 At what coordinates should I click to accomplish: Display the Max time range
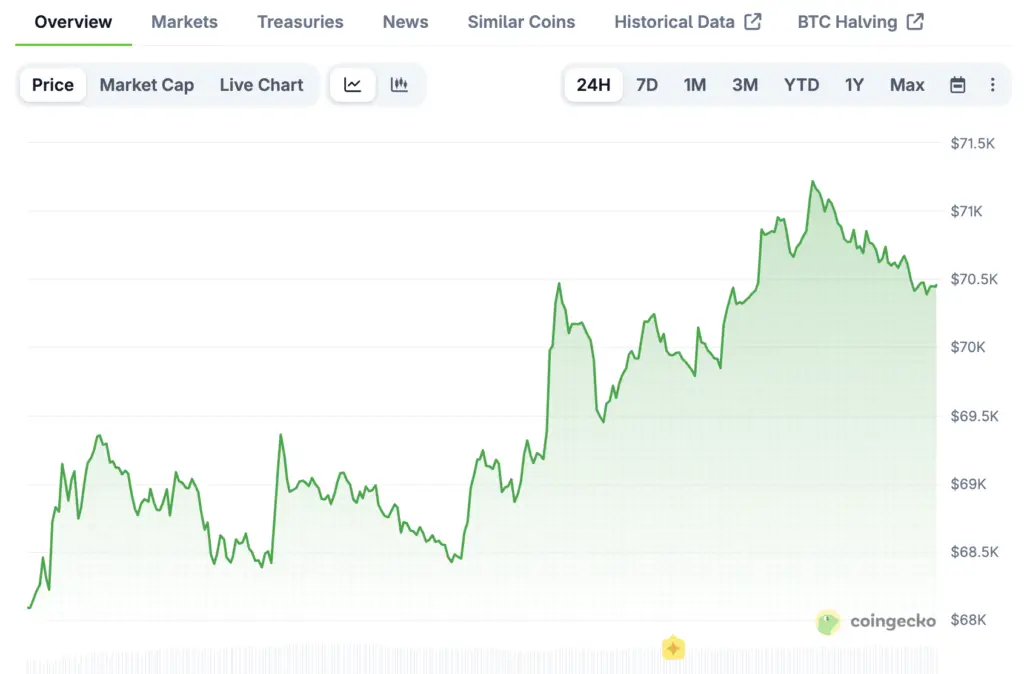907,85
